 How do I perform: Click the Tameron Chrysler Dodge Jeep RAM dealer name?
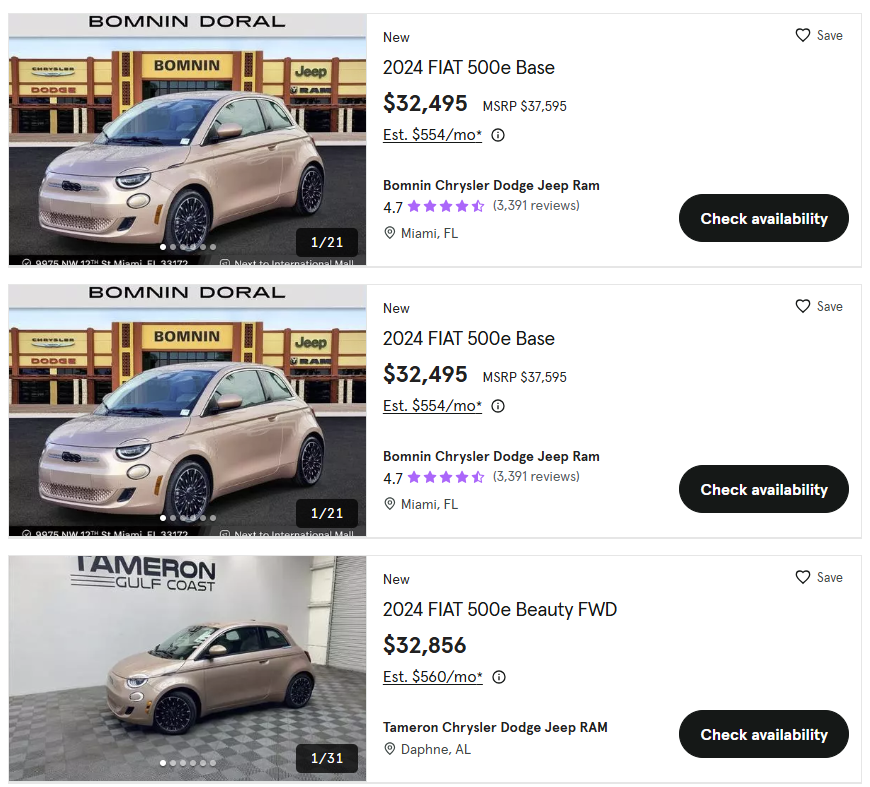tap(495, 727)
